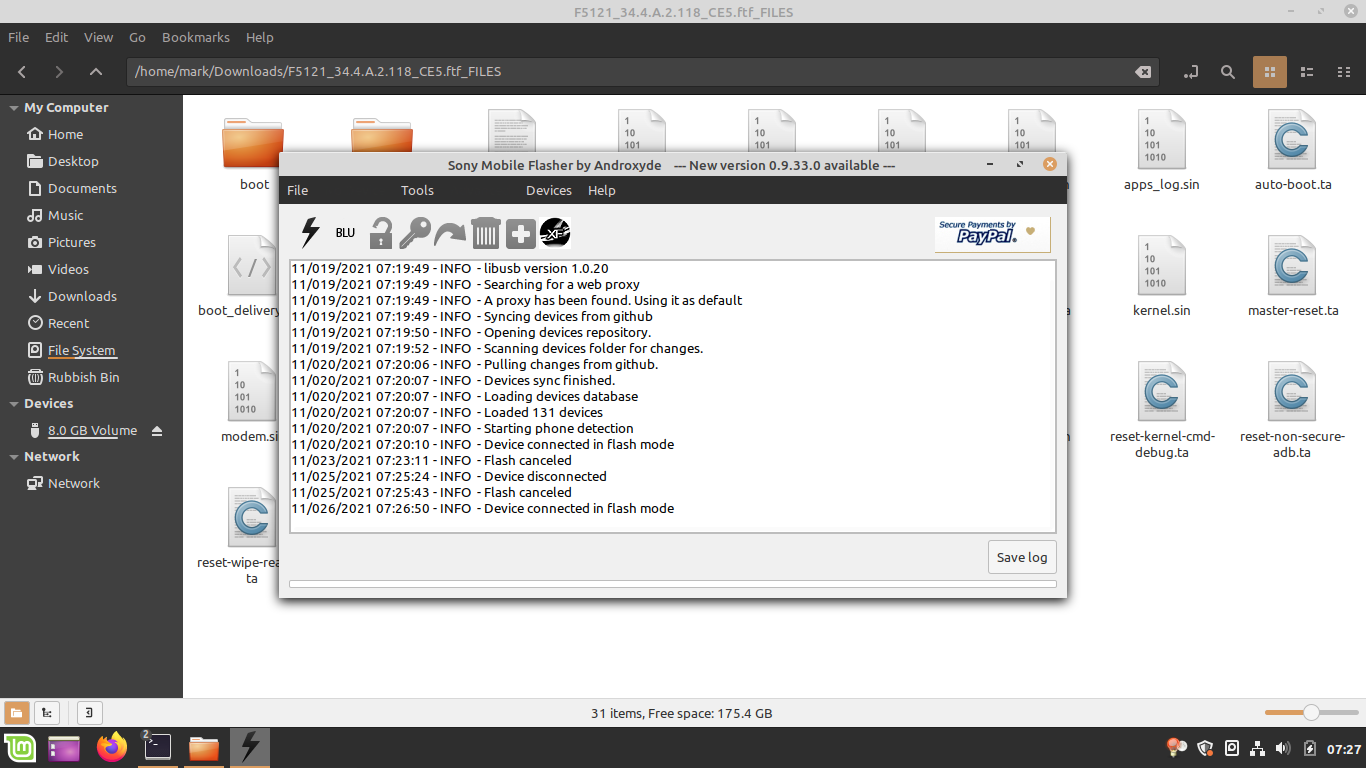Eject the 8.0 GB Volume
The width and height of the screenshot is (1366, 768).
pyautogui.click(x=156, y=431)
